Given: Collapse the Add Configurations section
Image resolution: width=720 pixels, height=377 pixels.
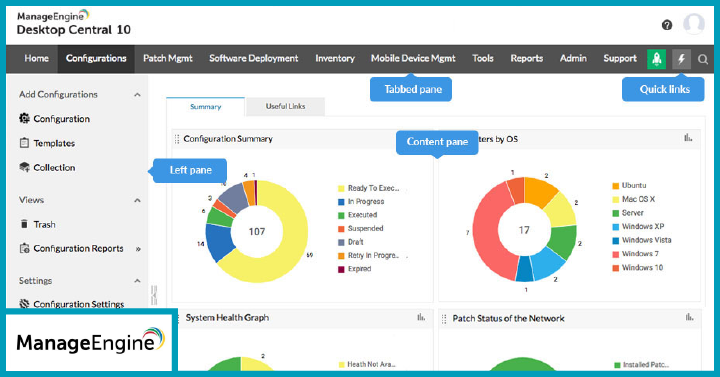Looking at the screenshot, I should pyautogui.click(x=137, y=95).
